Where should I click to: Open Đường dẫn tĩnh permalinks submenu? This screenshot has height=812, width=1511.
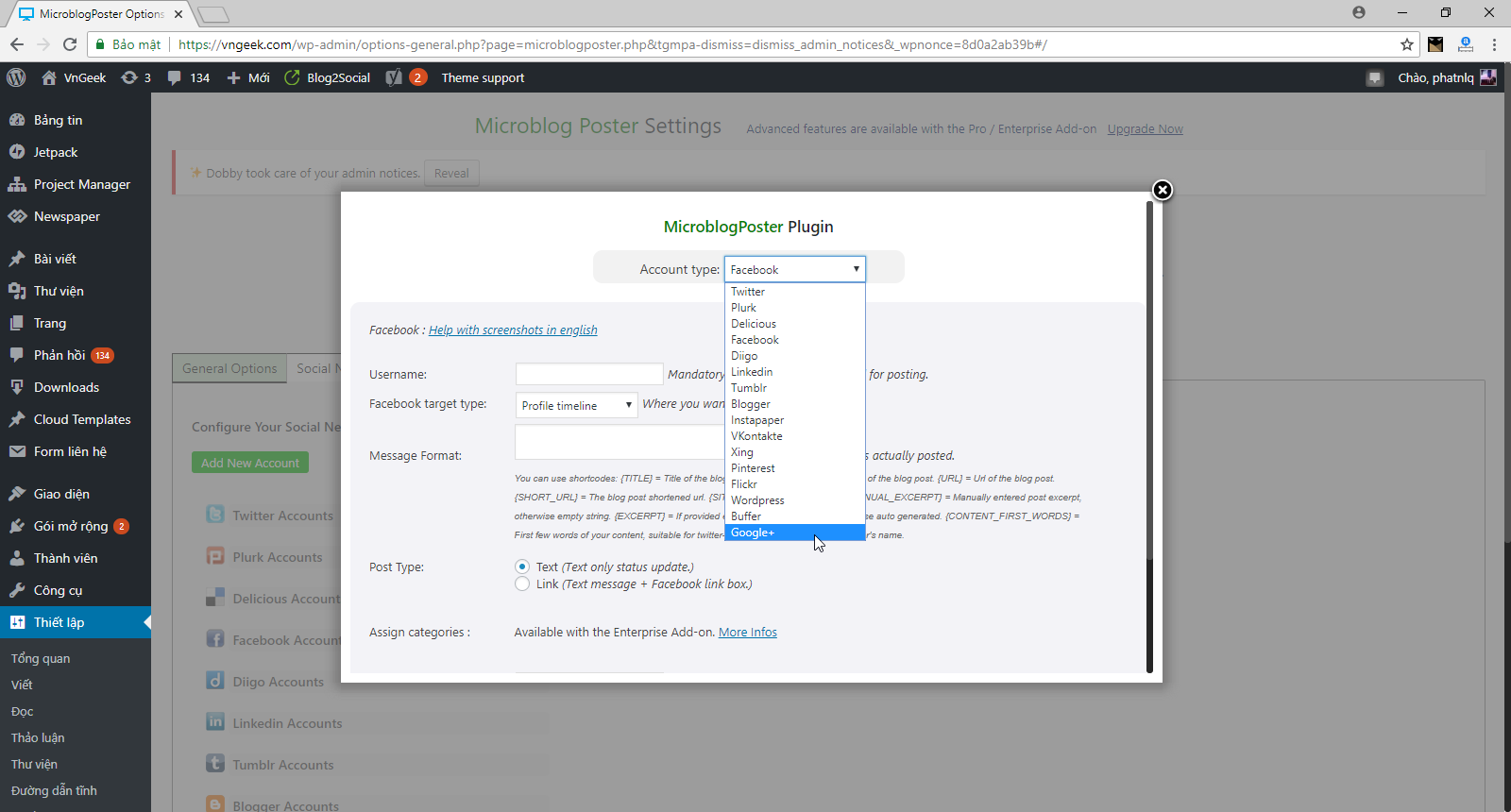tap(54, 790)
